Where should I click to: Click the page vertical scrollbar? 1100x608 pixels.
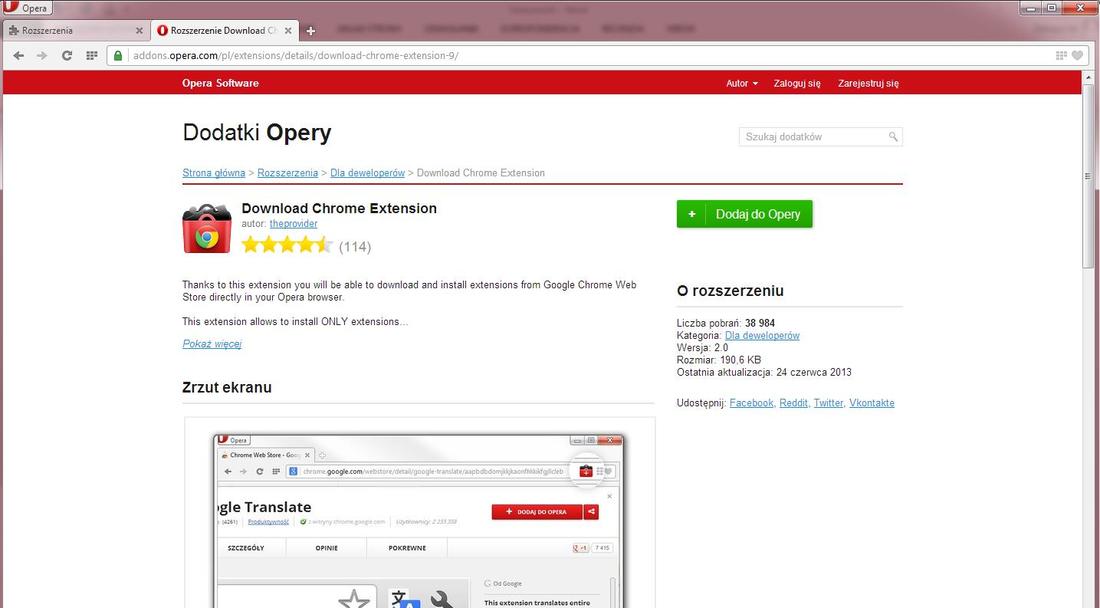pos(1088,175)
